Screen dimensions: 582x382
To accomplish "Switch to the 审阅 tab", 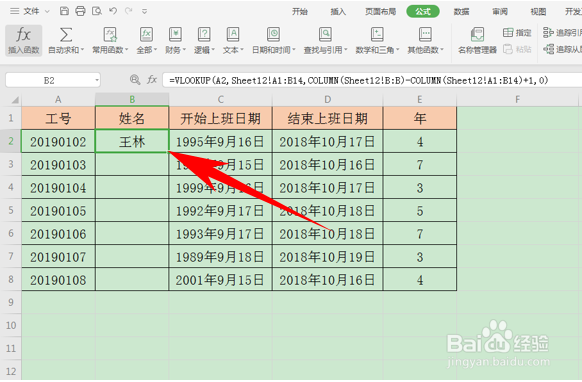I will pyautogui.click(x=500, y=12).
